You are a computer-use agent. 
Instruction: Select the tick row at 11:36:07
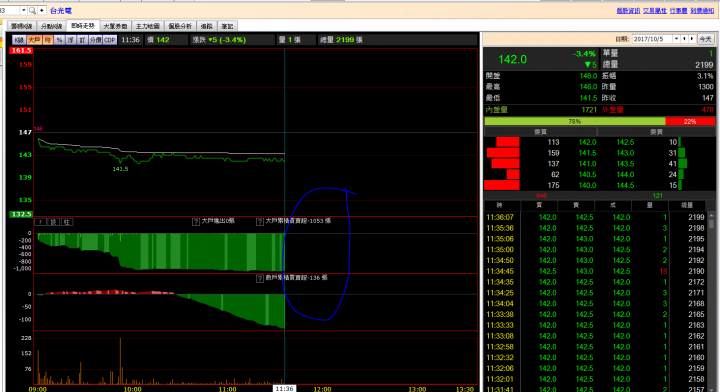click(x=596, y=217)
